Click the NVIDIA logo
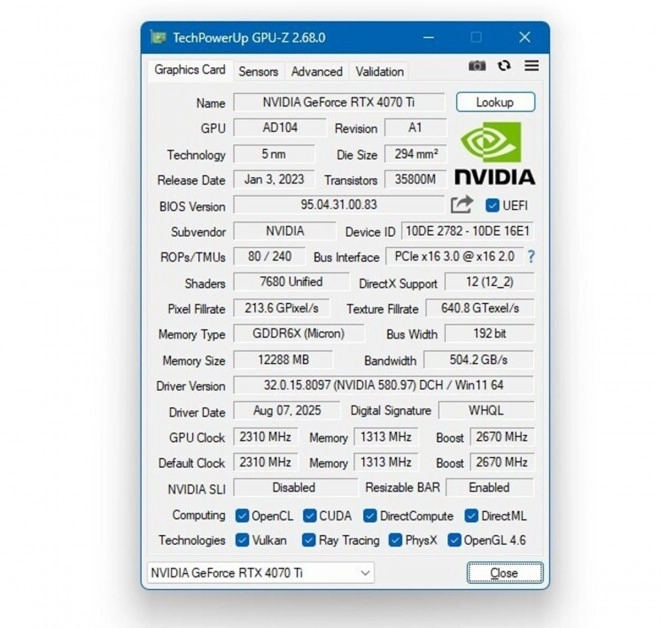This screenshot has width=660, height=628. tap(495, 153)
